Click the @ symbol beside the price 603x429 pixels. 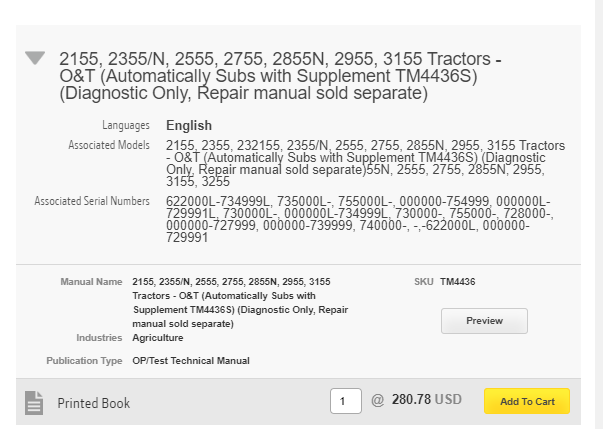[378, 400]
